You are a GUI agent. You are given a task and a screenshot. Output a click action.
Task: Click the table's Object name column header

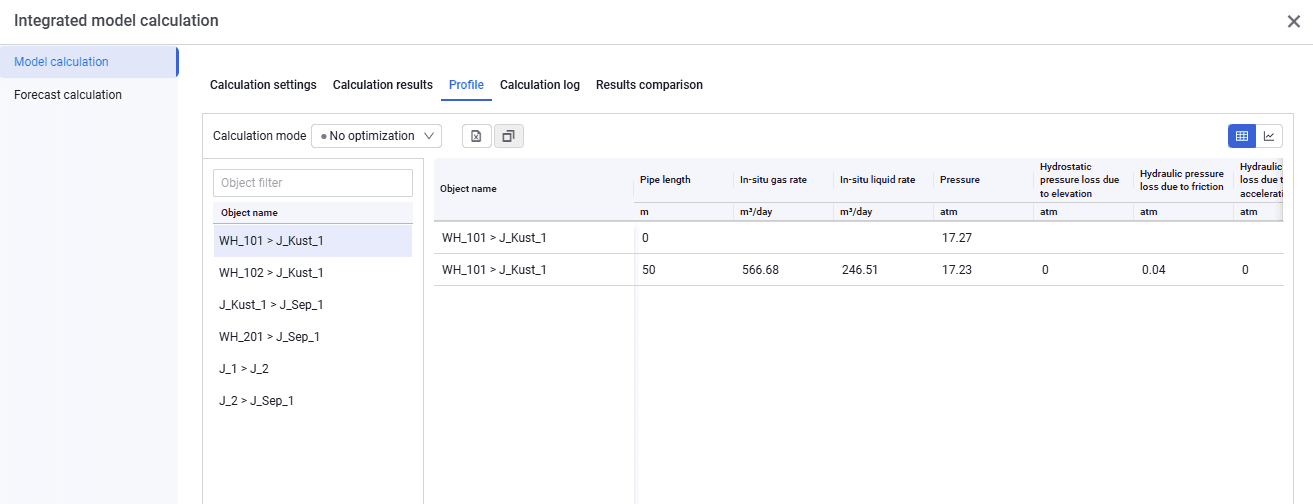click(534, 188)
